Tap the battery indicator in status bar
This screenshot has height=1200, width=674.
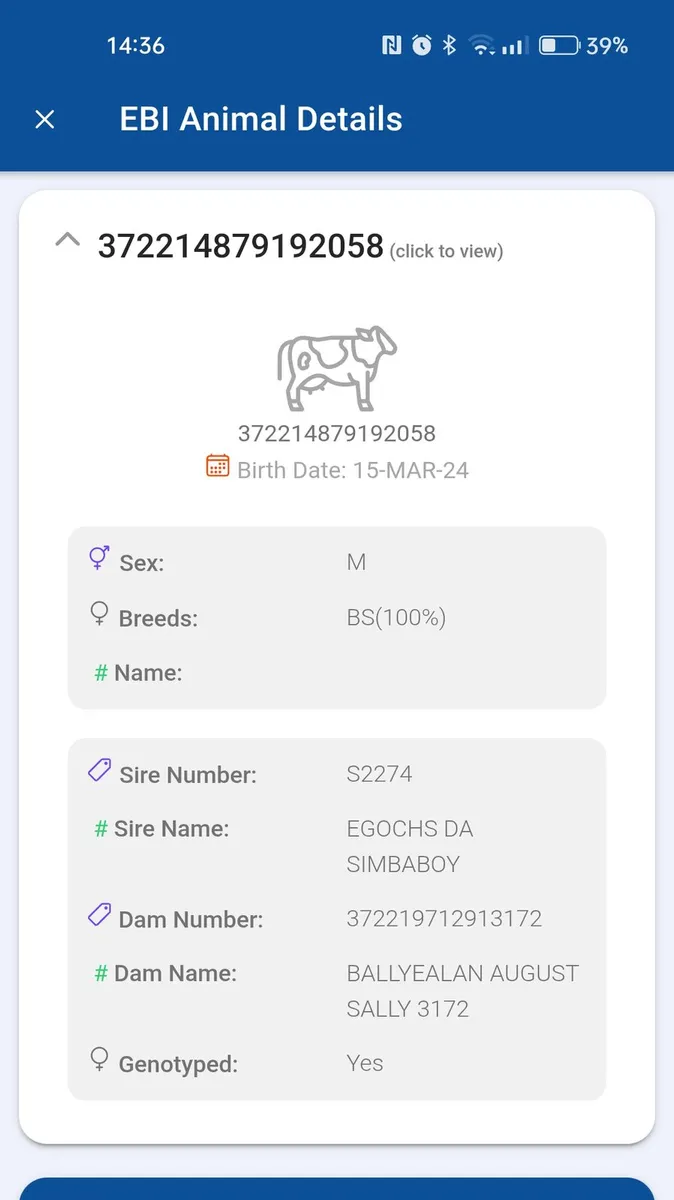tap(559, 45)
